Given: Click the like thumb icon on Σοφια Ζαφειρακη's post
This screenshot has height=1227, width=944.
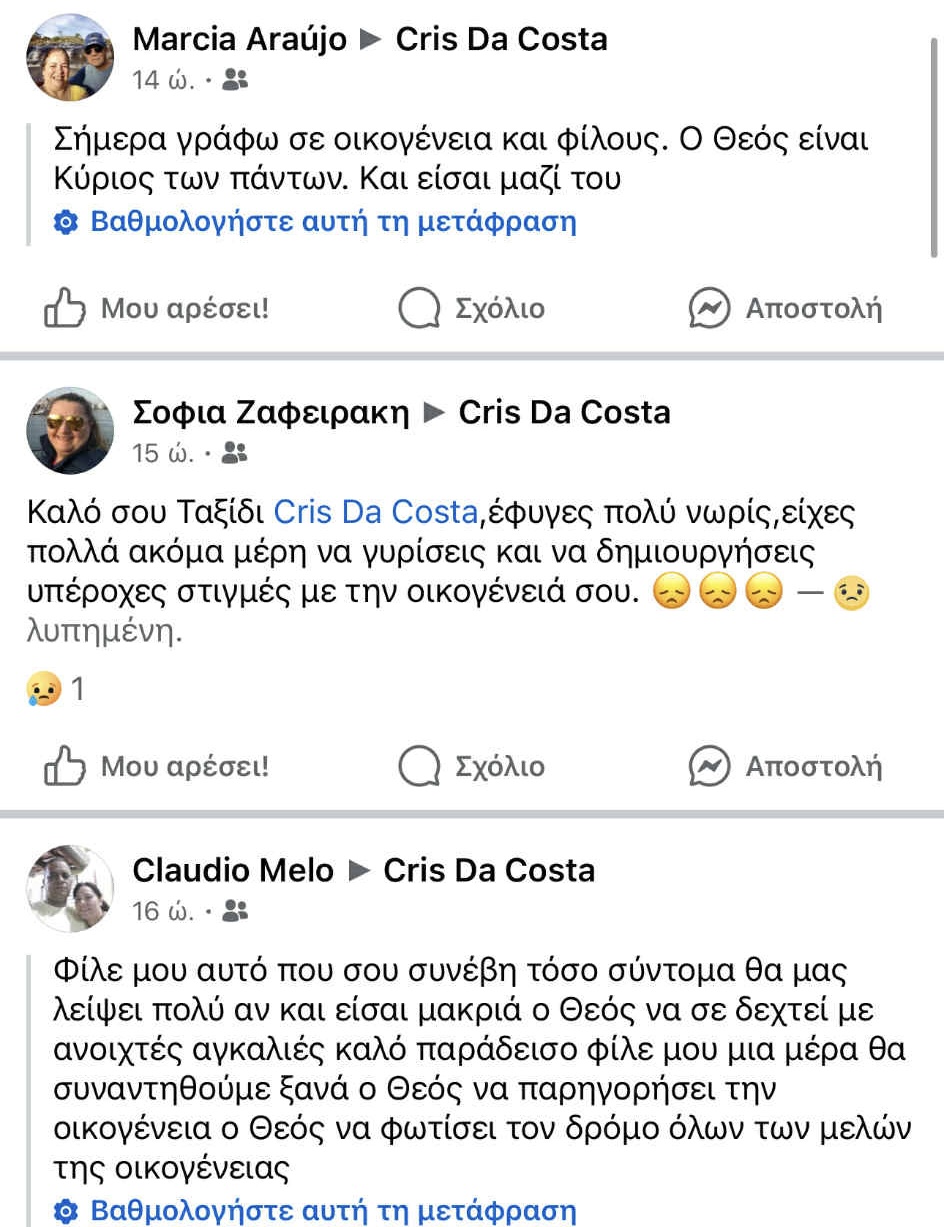Looking at the screenshot, I should [64, 766].
